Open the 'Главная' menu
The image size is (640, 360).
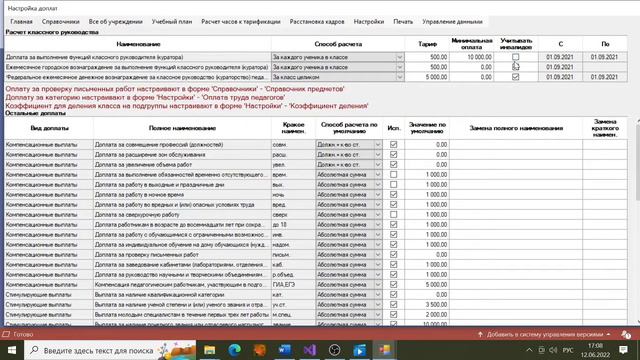pos(21,22)
